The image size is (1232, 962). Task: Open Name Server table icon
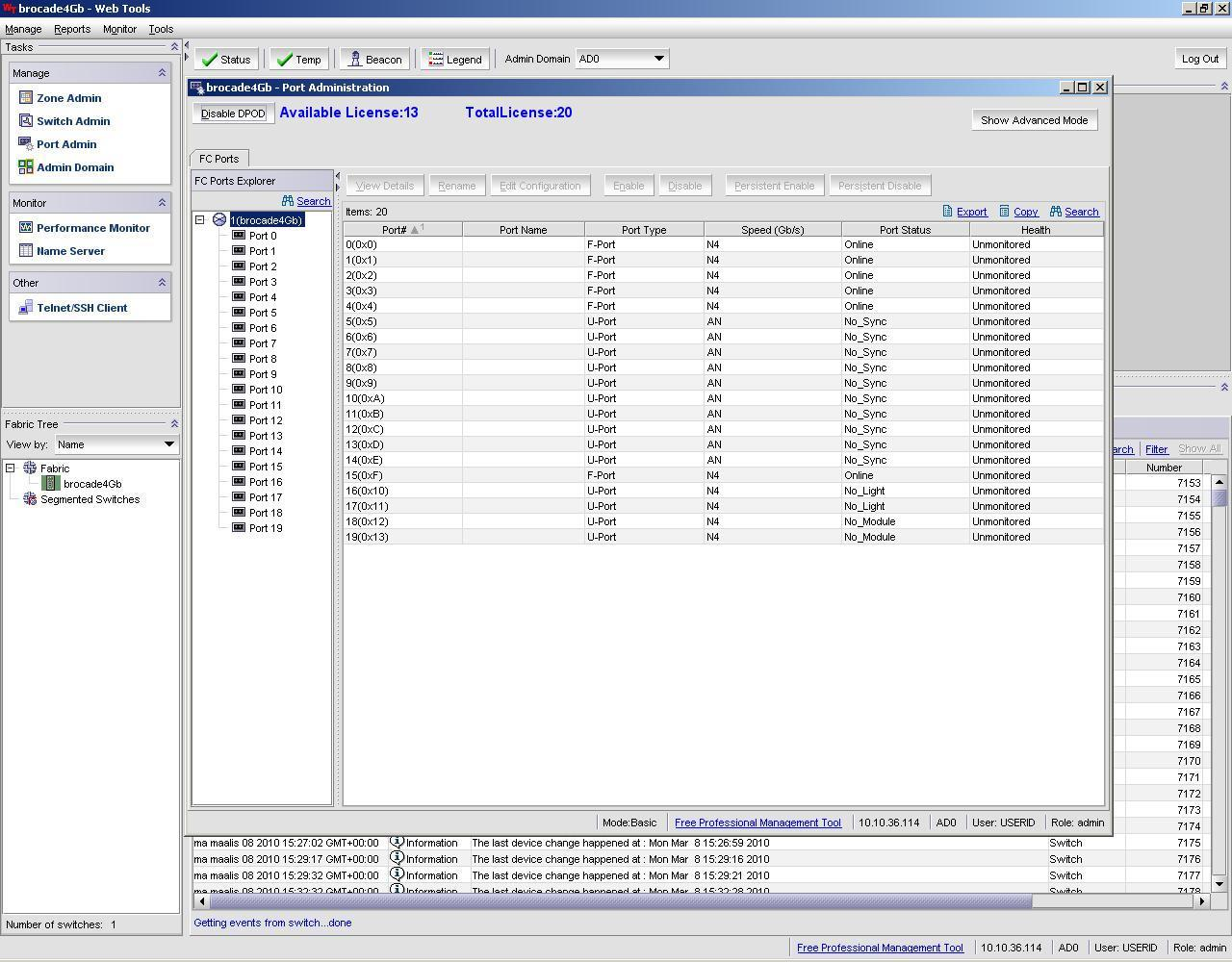point(26,250)
